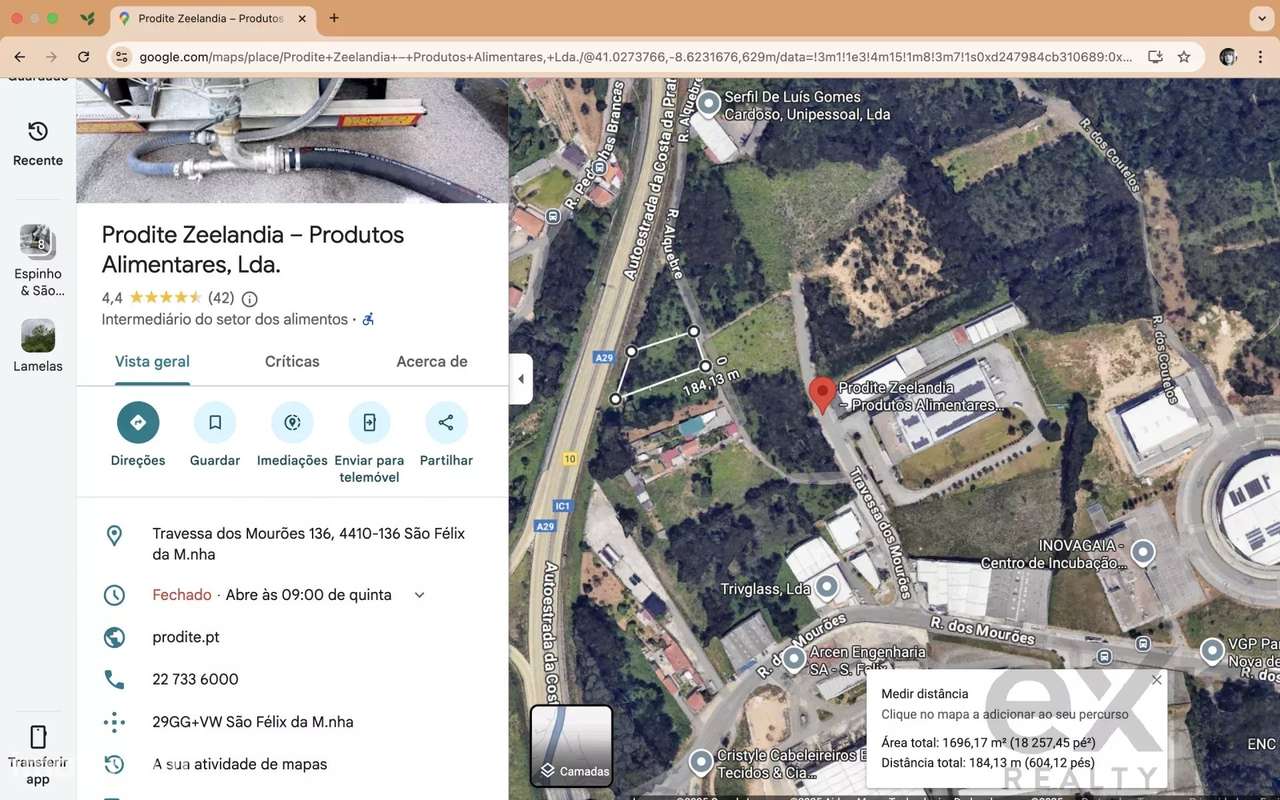Image resolution: width=1280 pixels, height=800 pixels.
Task: Open Imediações search nearby
Action: (x=291, y=422)
